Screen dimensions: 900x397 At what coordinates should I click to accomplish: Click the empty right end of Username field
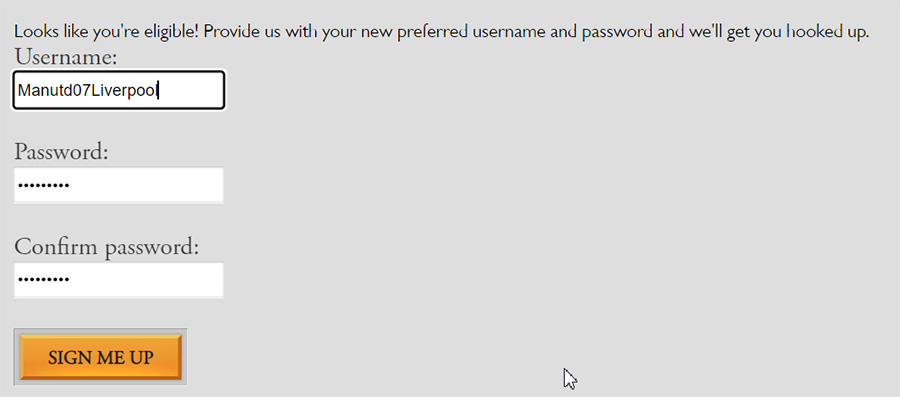point(192,90)
